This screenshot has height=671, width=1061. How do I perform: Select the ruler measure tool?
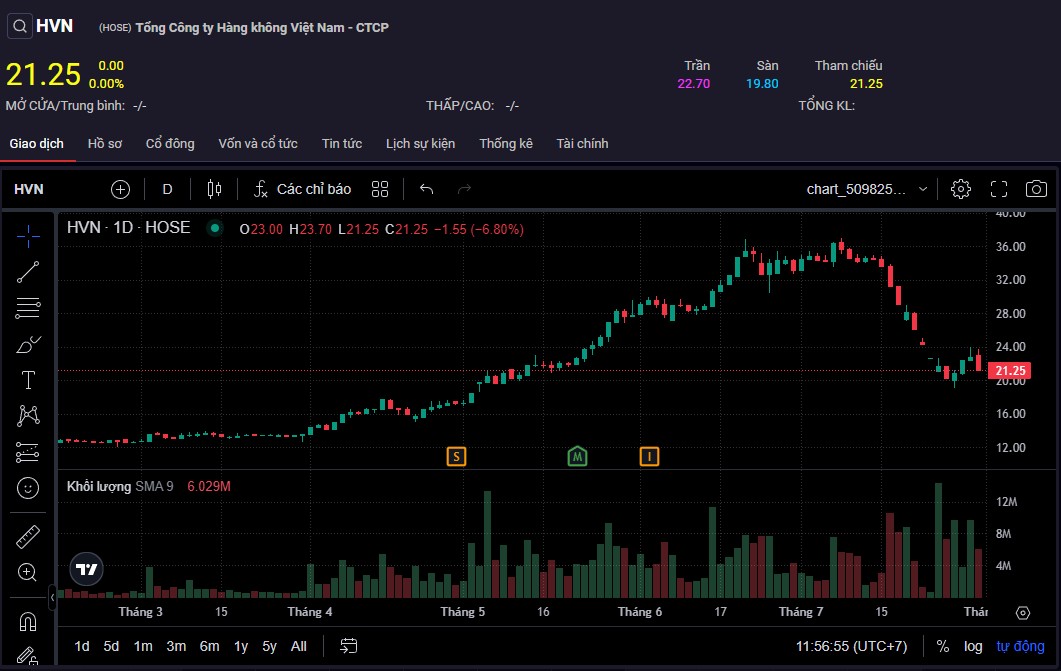click(x=28, y=537)
